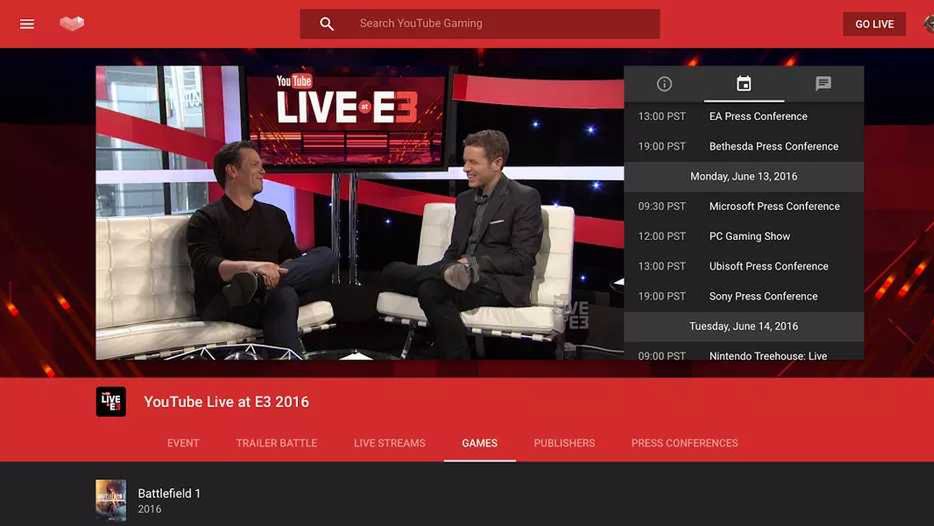This screenshot has height=526, width=934.
Task: Click the 12:00 PST time label
Action: point(662,236)
